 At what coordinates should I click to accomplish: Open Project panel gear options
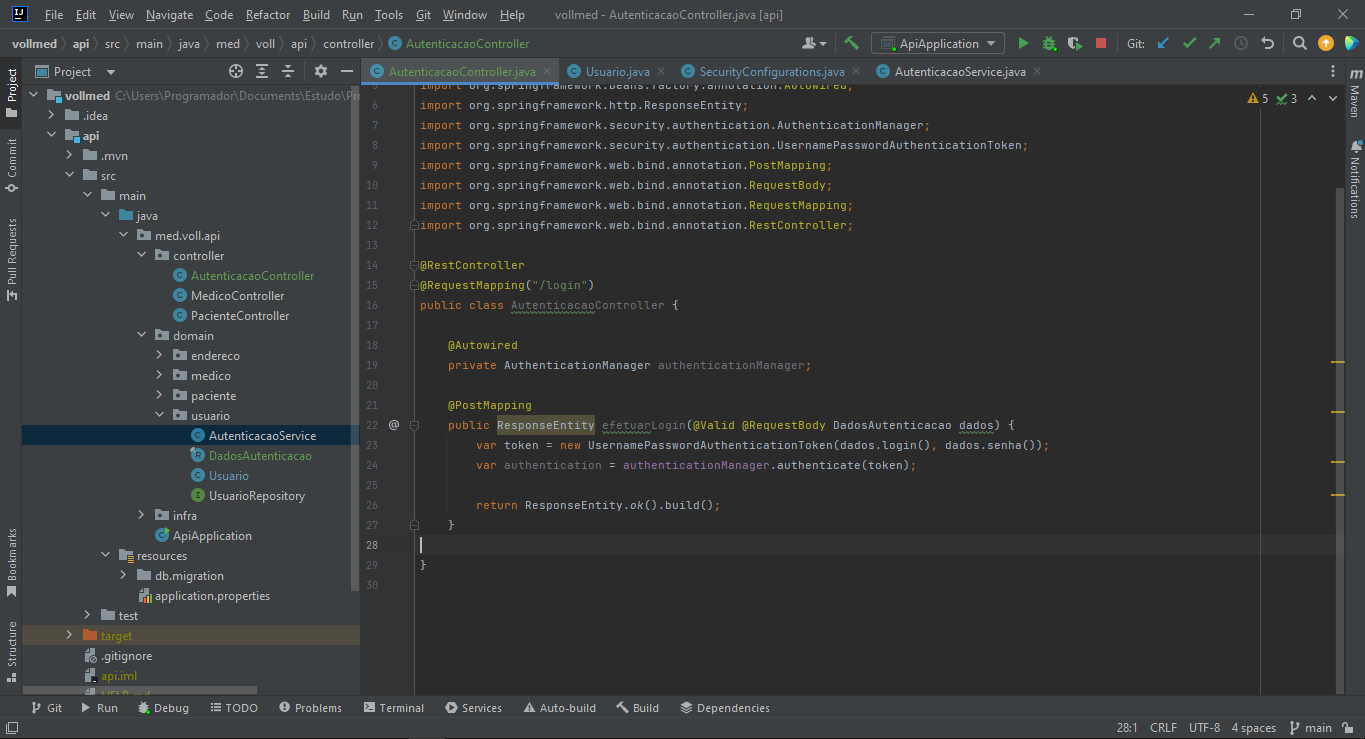point(321,71)
